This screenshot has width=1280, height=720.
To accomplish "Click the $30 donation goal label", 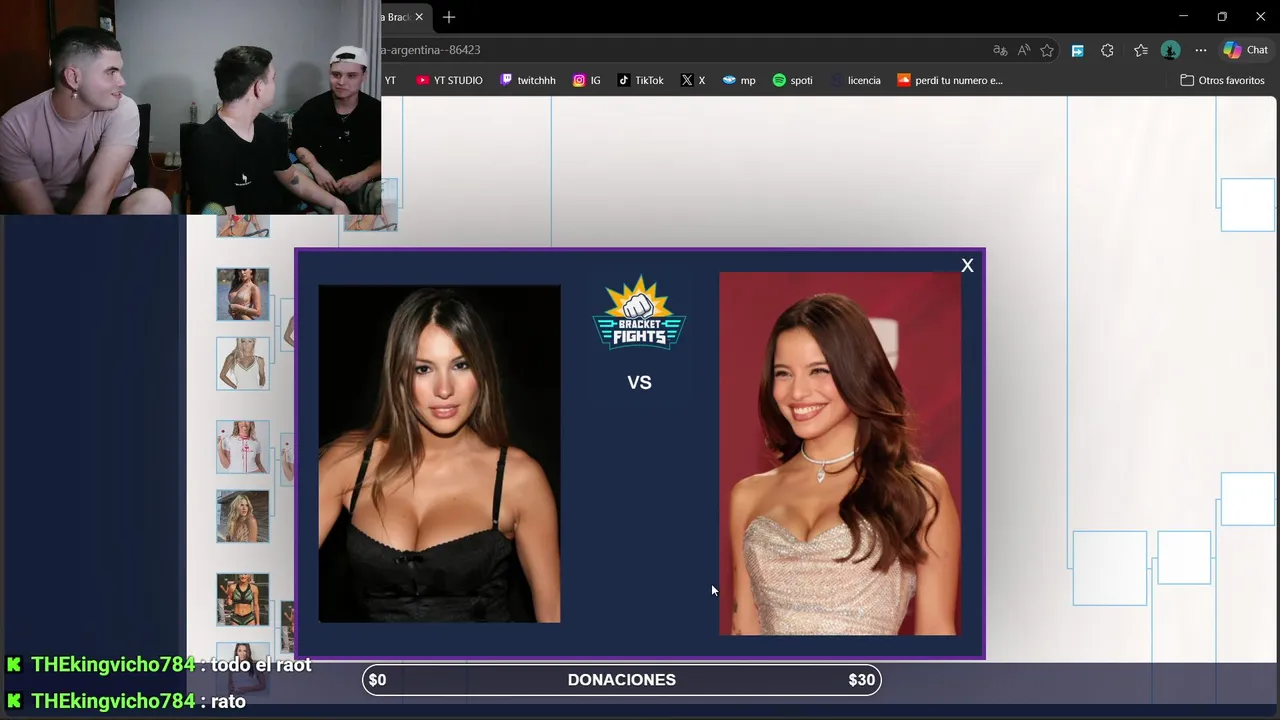I will point(861,680).
